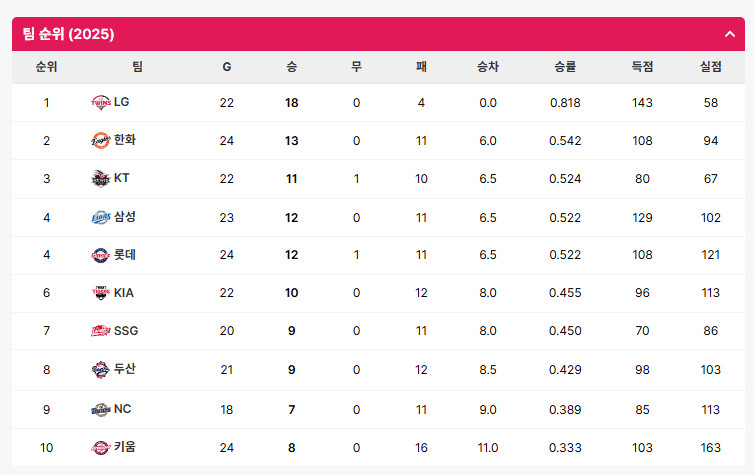The image size is (754, 475).
Task: Click the 키움 Heroes team logo
Action: click(x=101, y=448)
